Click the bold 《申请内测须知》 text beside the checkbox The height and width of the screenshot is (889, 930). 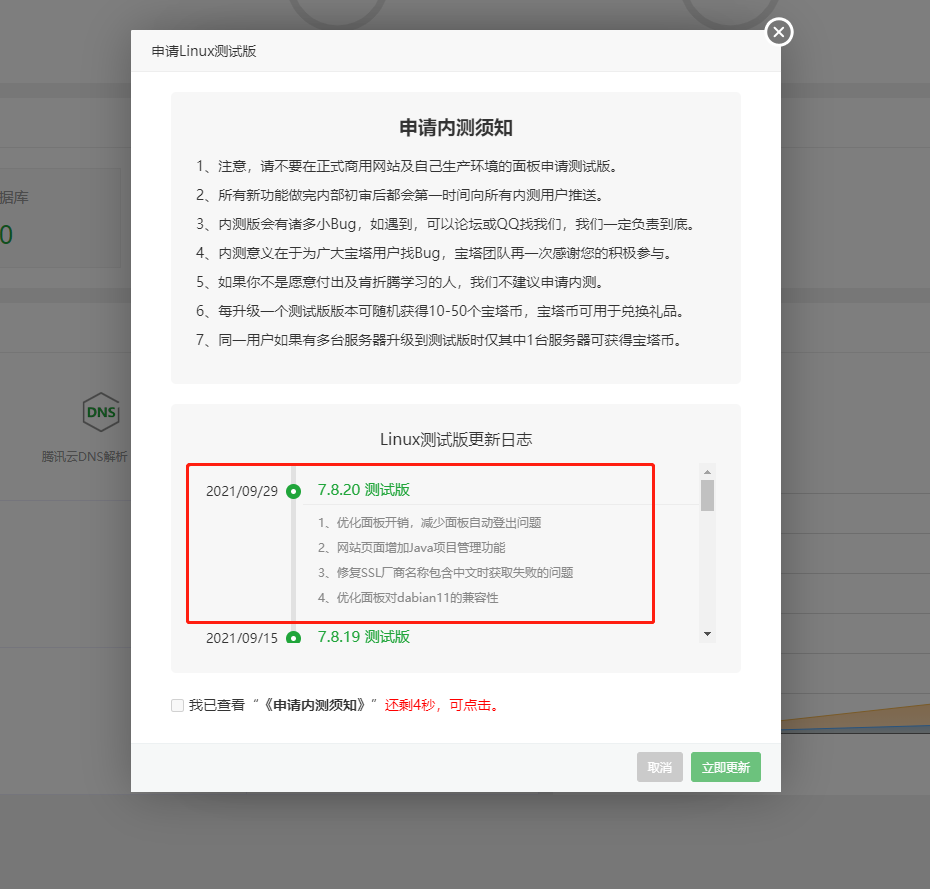point(314,705)
